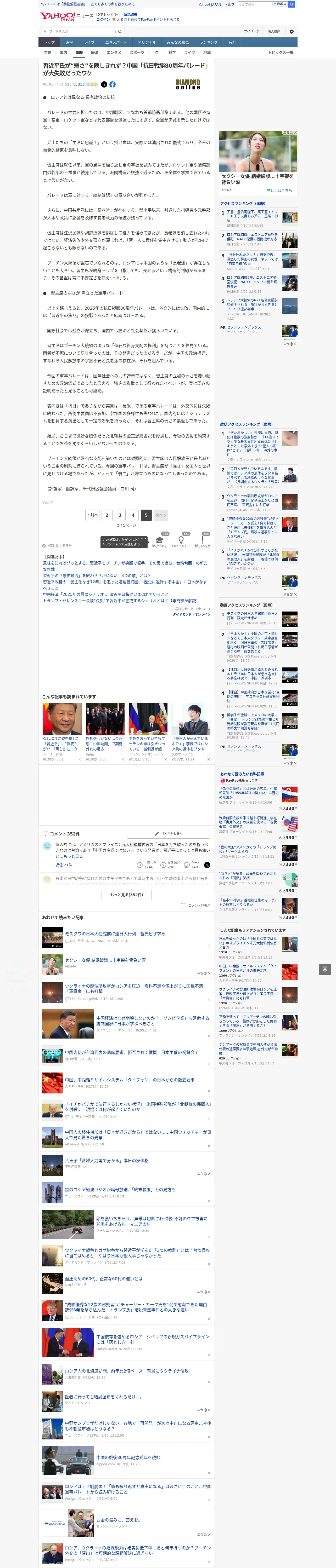Select the 速報 navigation tab
This screenshot has height=1568, width=336.
(69, 43)
